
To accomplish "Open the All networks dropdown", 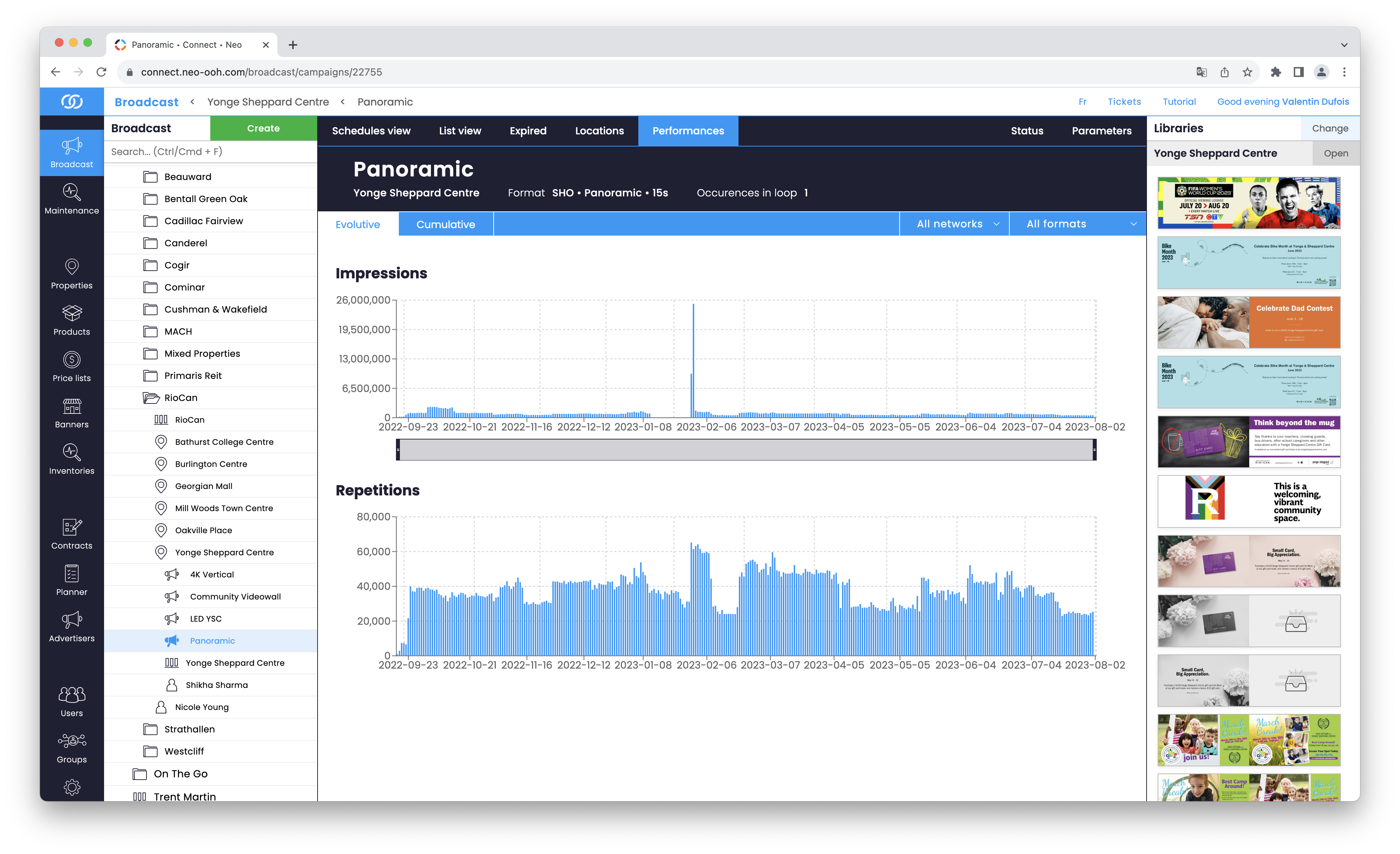I will (x=954, y=224).
